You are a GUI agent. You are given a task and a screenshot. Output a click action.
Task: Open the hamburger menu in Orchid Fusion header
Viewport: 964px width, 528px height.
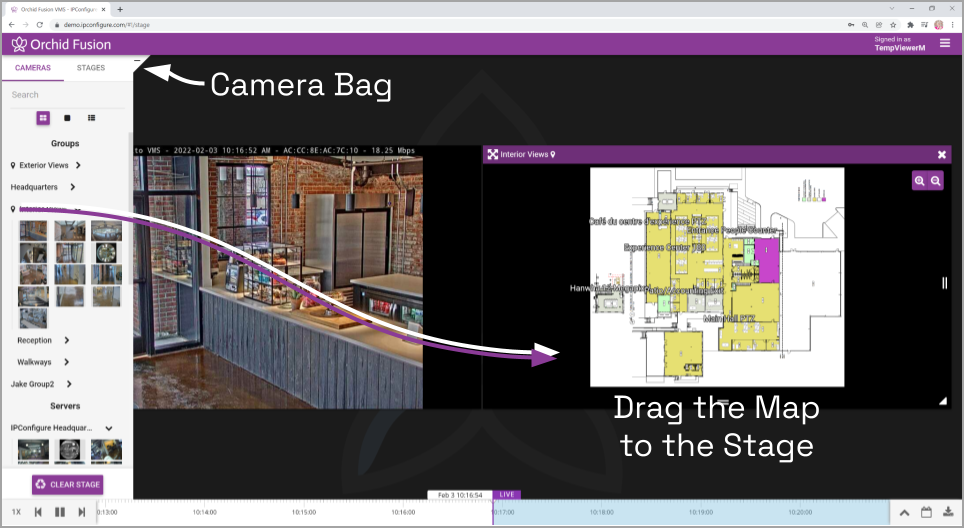pos(945,43)
